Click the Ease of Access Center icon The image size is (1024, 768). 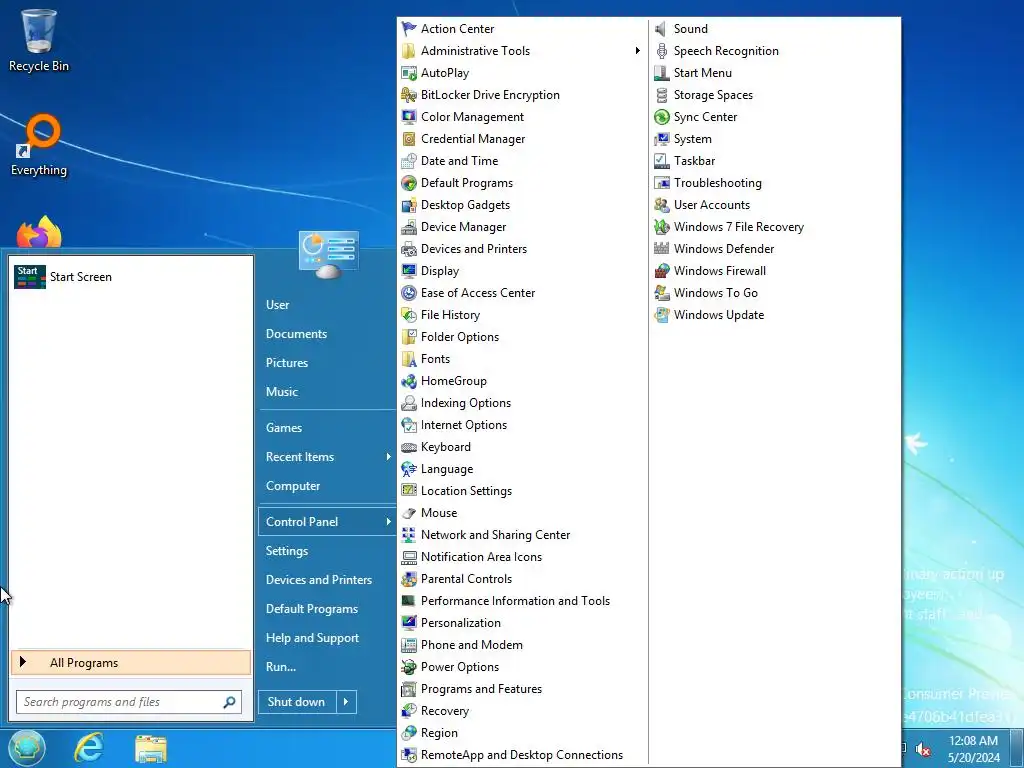click(x=409, y=293)
